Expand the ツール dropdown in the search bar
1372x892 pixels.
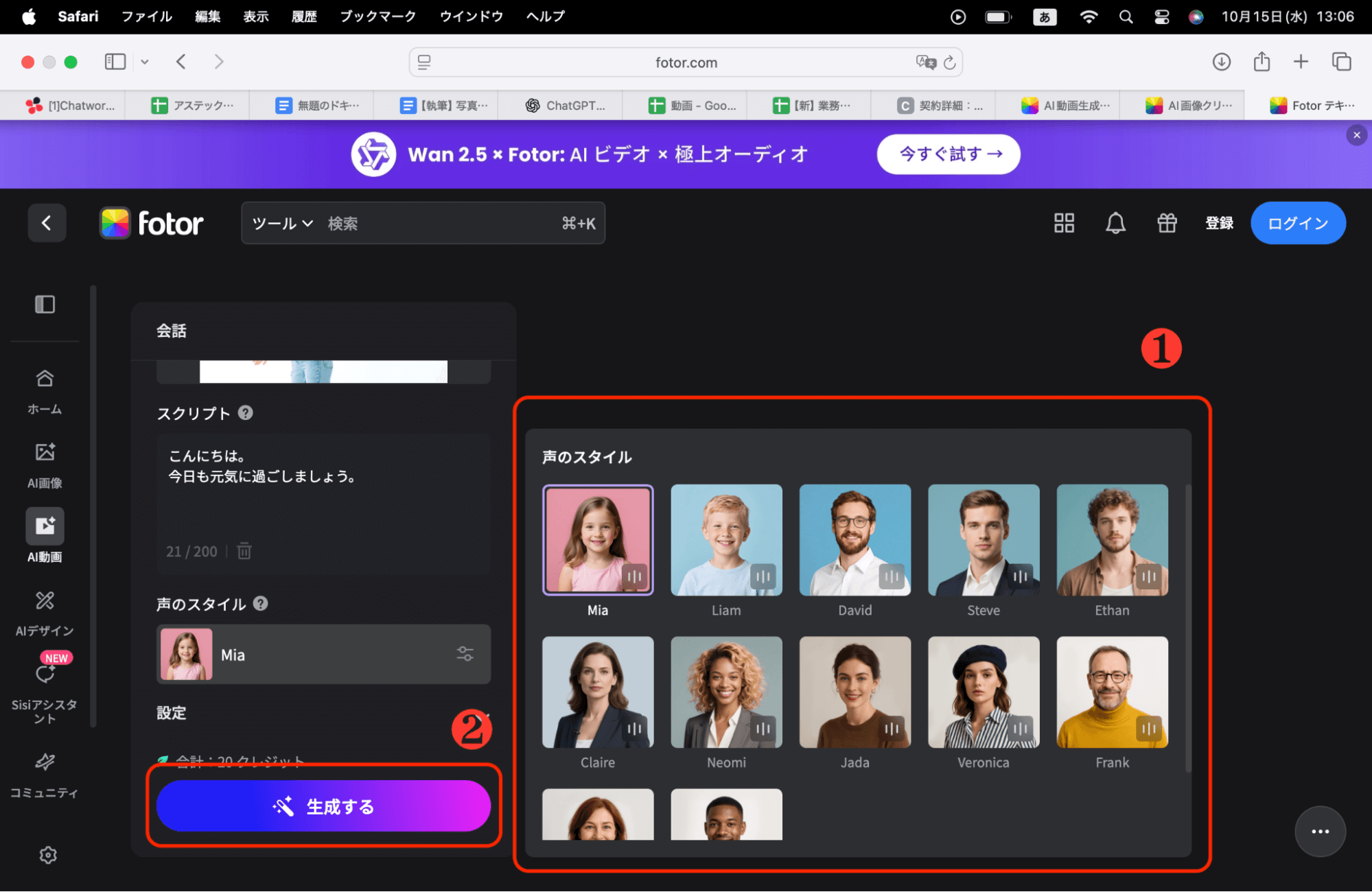pyautogui.click(x=281, y=223)
